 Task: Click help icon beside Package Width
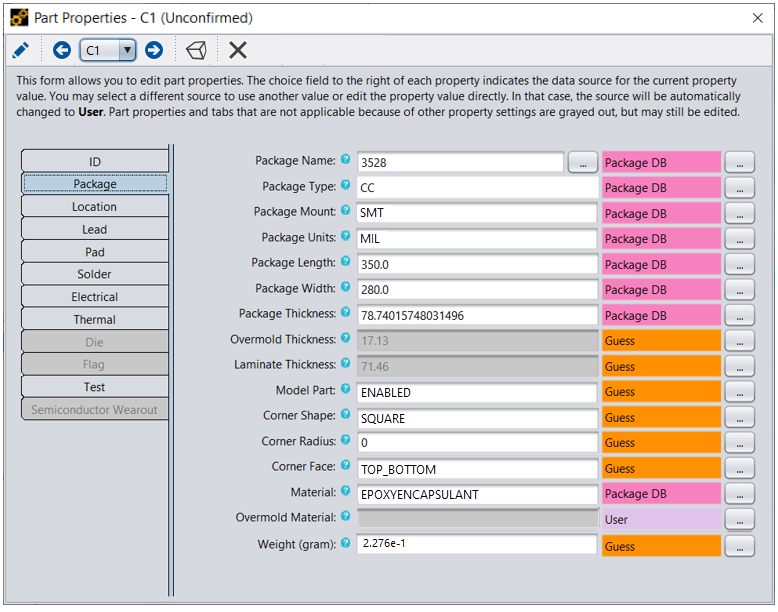[x=346, y=286]
